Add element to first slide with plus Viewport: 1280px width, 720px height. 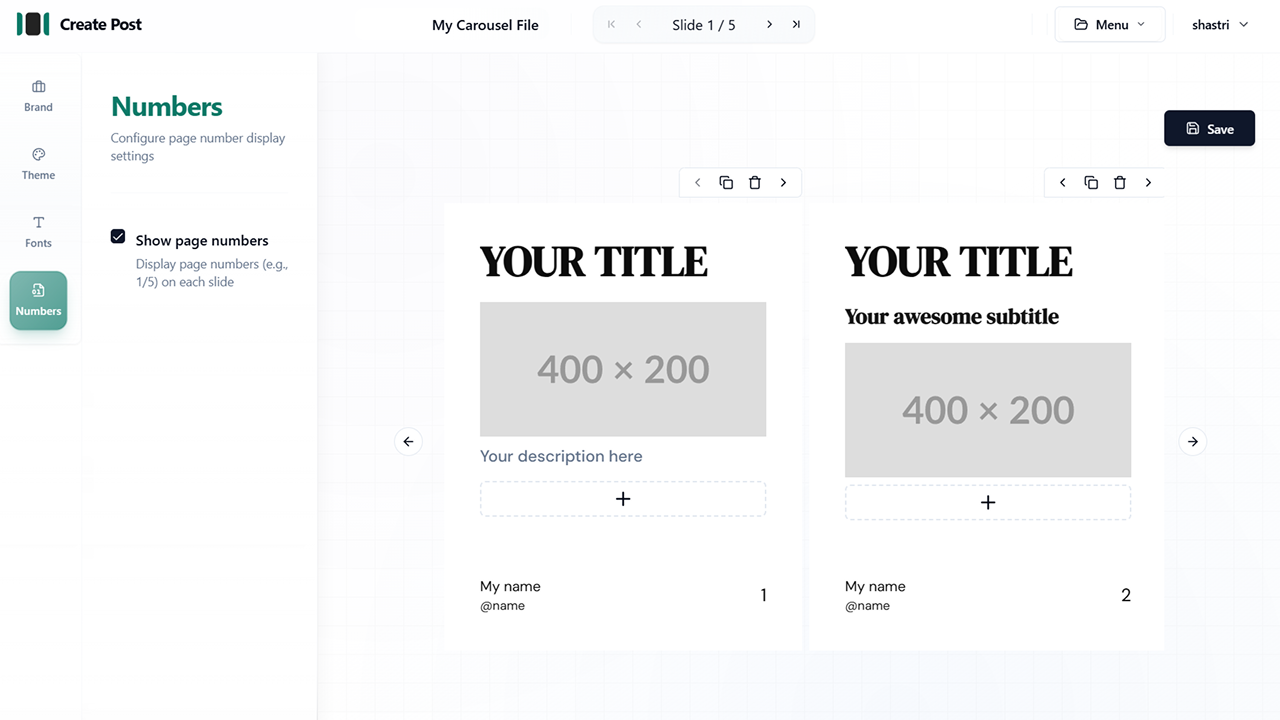(623, 499)
